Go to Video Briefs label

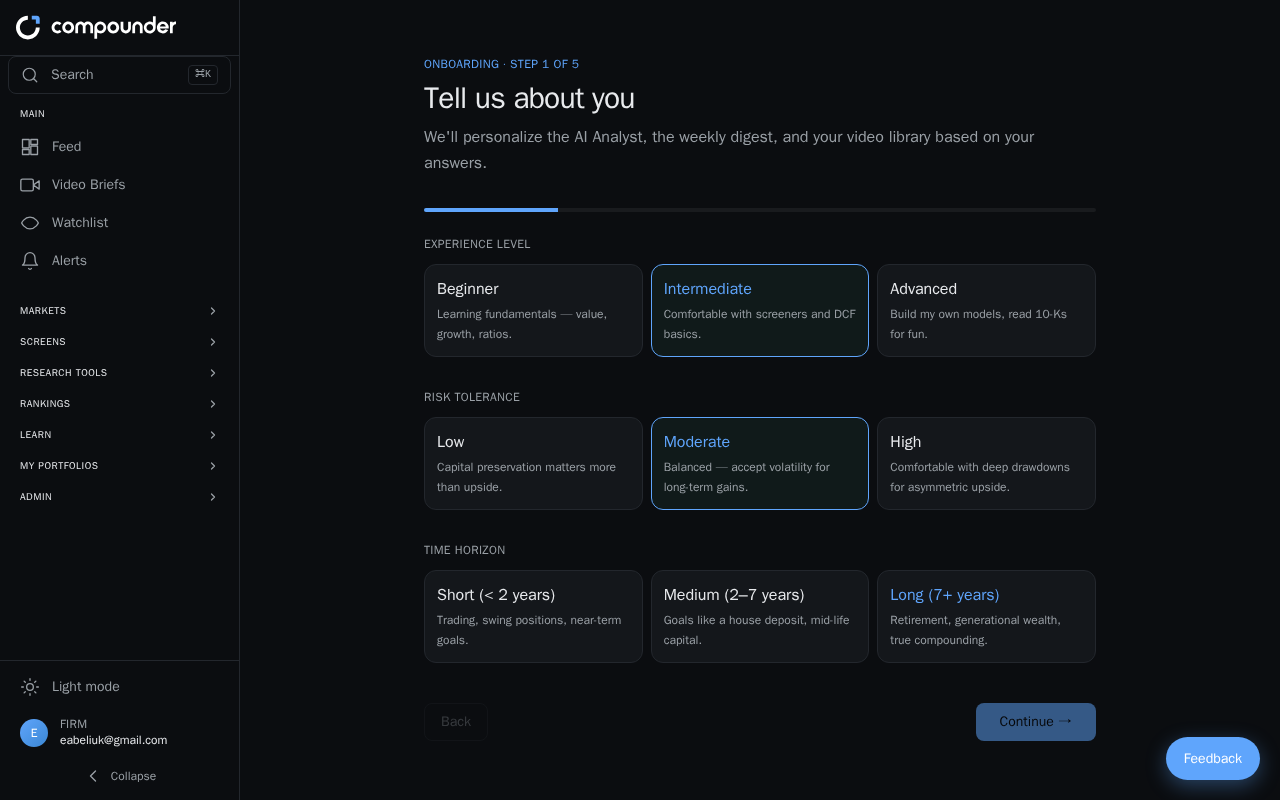(x=88, y=185)
